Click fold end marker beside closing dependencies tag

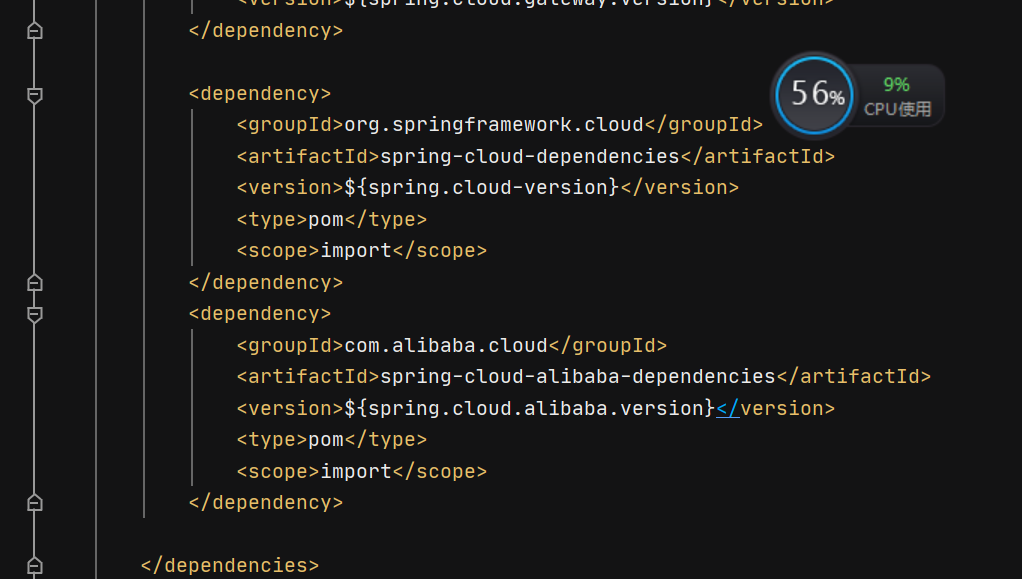click(x=35, y=565)
